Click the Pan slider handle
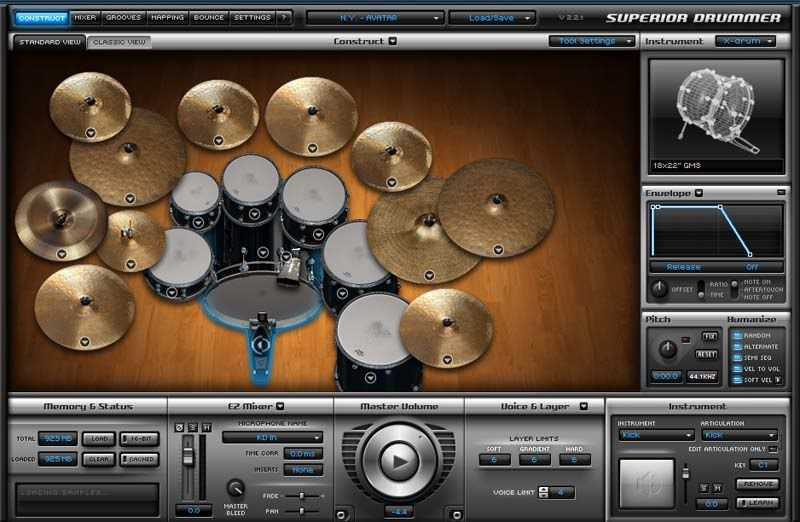 302,511
